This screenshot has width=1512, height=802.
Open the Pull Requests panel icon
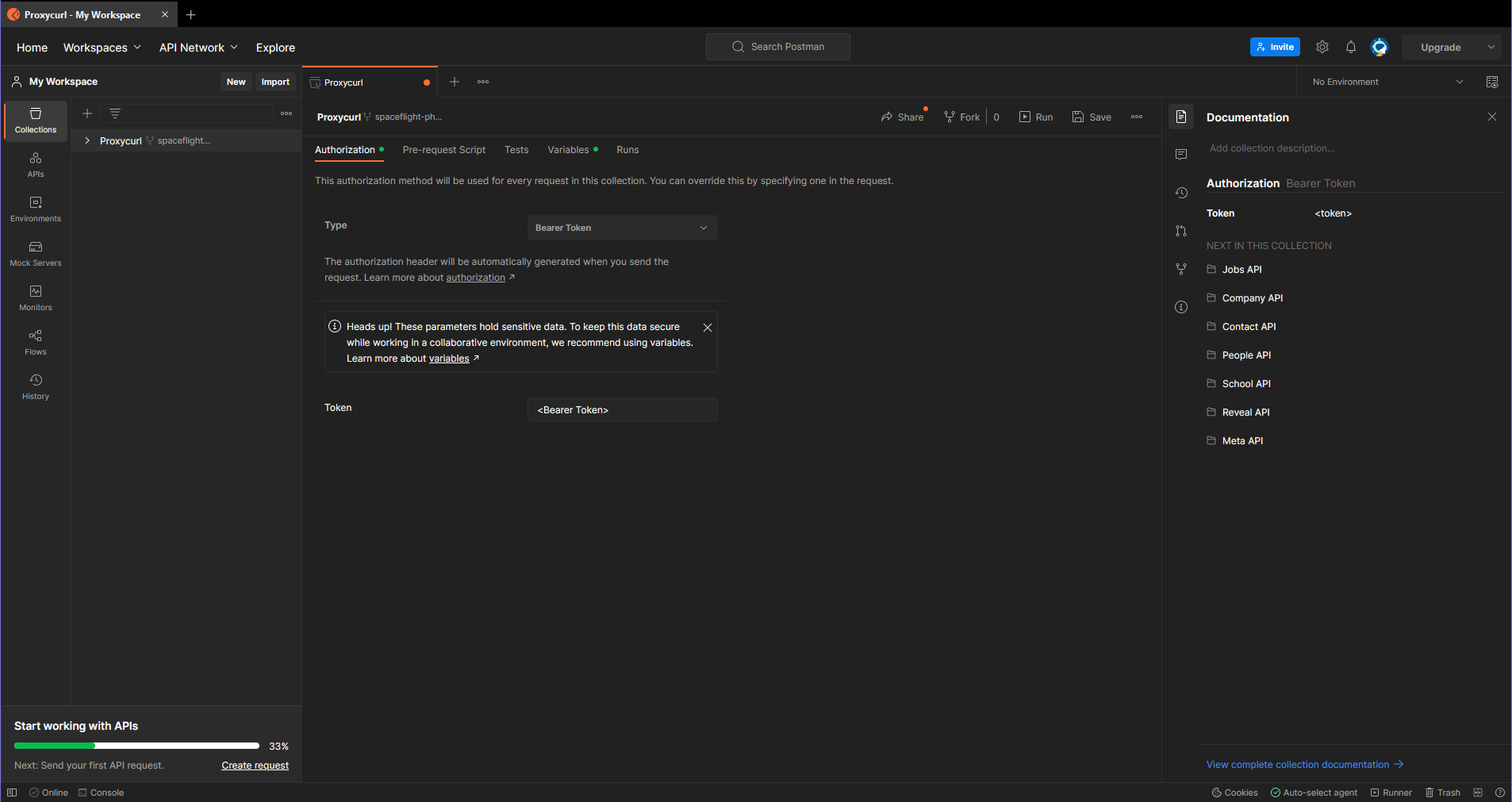point(1181,231)
